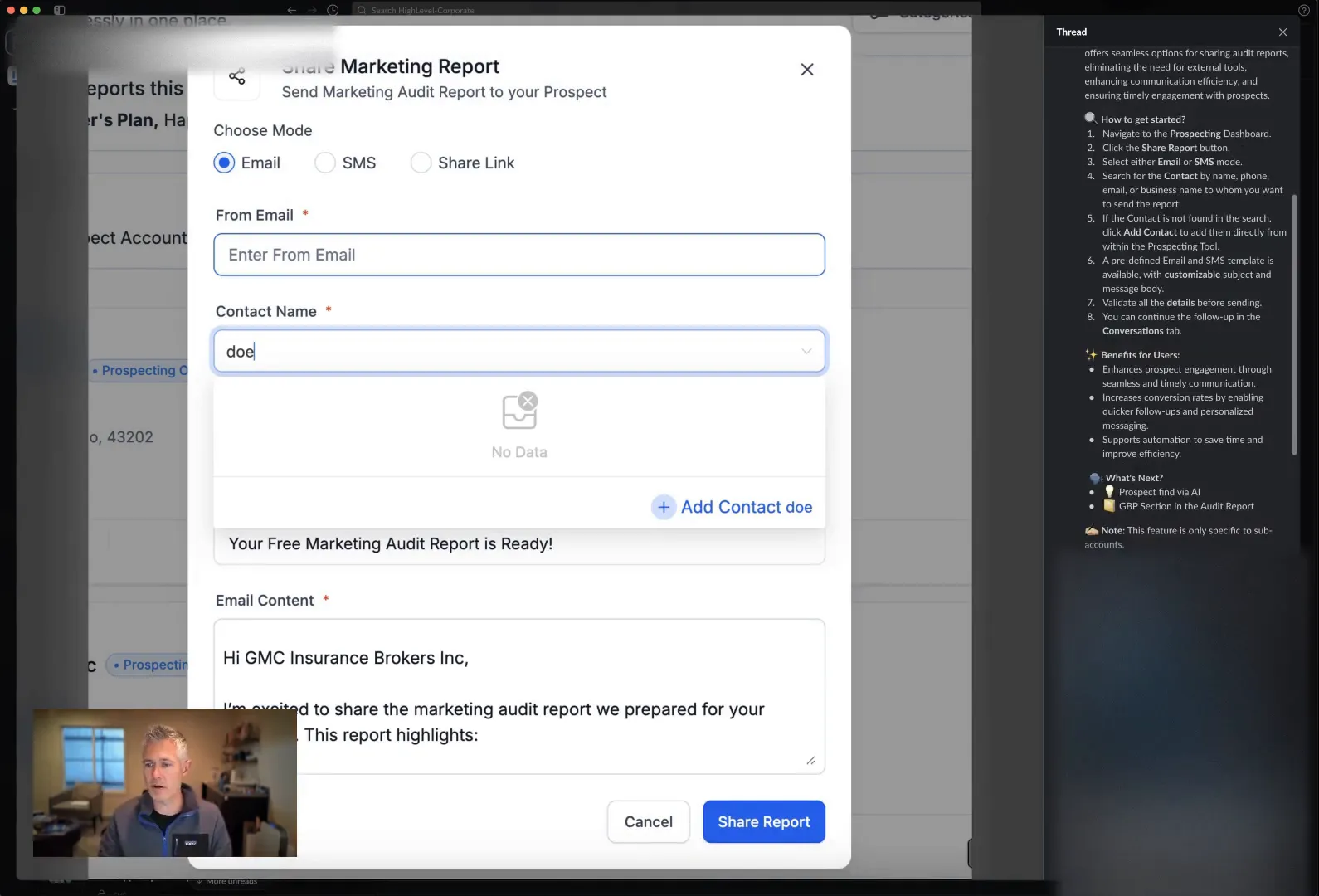This screenshot has height=896, width=1319.
Task: Click the subject field with Marketing Audit Report text
Action: [x=519, y=545]
